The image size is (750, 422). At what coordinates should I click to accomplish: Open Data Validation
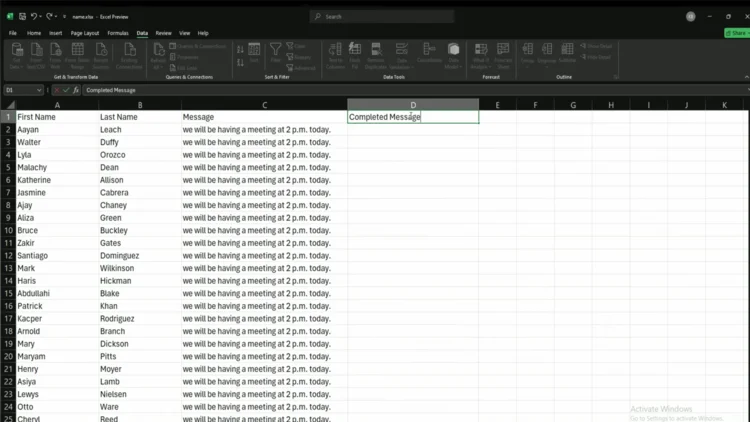tap(402, 56)
